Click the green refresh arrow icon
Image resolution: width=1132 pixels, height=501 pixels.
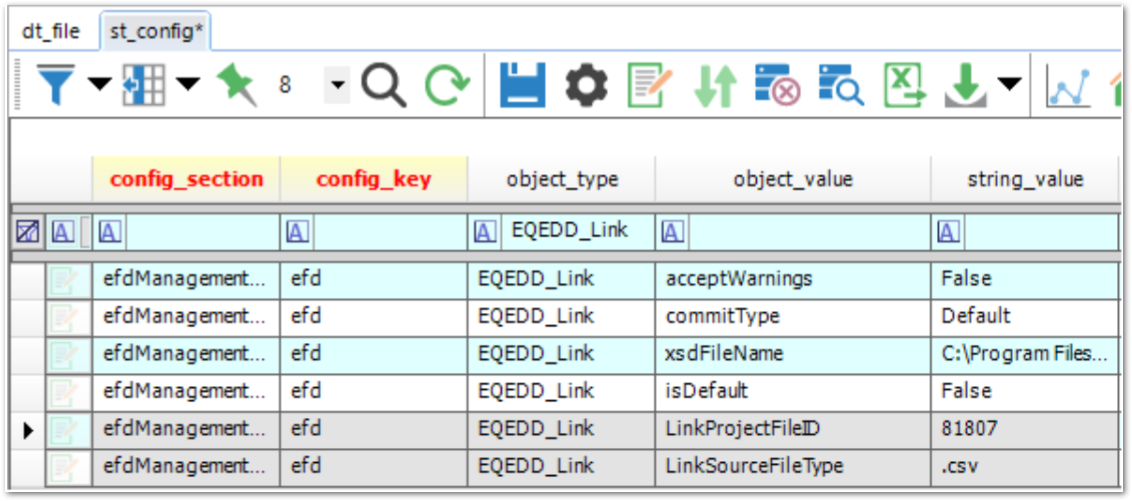click(447, 85)
